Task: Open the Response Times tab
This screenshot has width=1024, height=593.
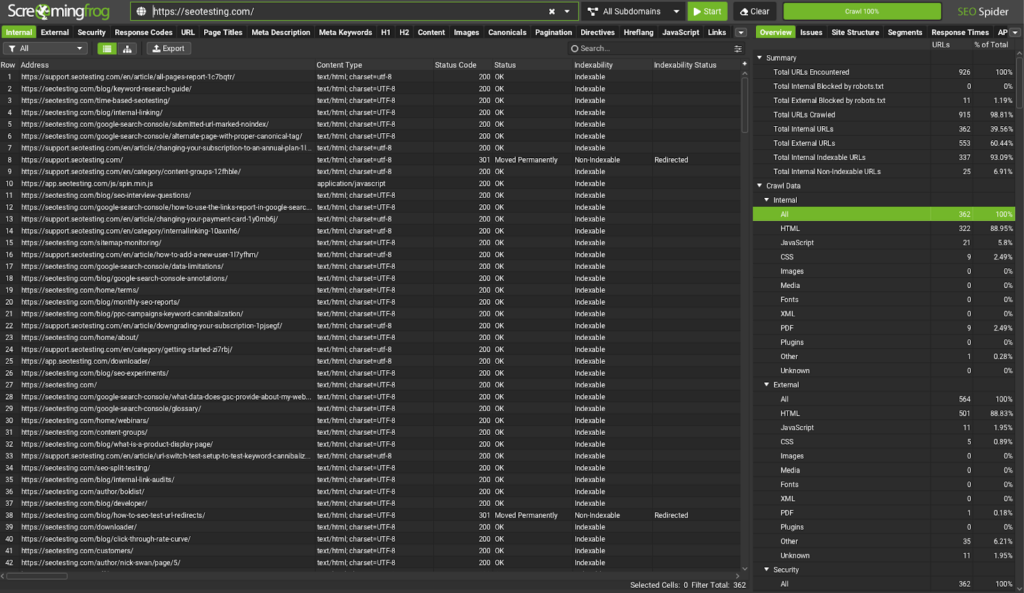Action: pos(960,32)
